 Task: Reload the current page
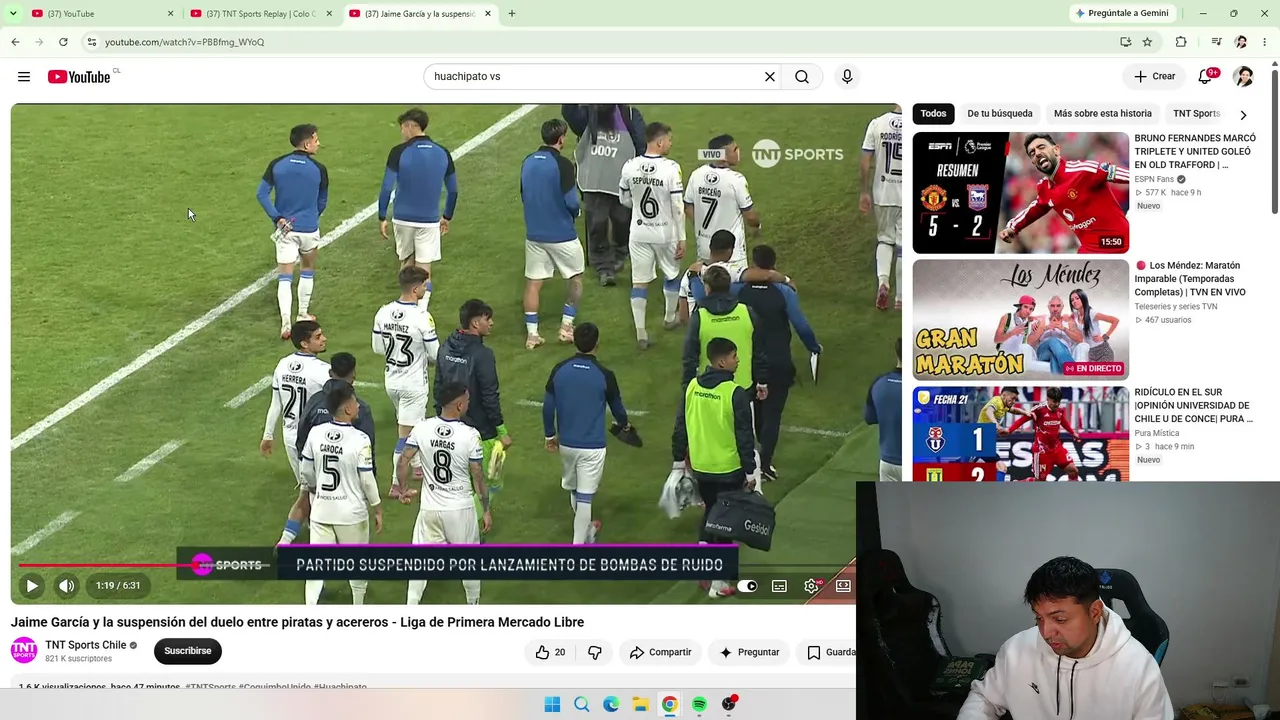pos(63,42)
